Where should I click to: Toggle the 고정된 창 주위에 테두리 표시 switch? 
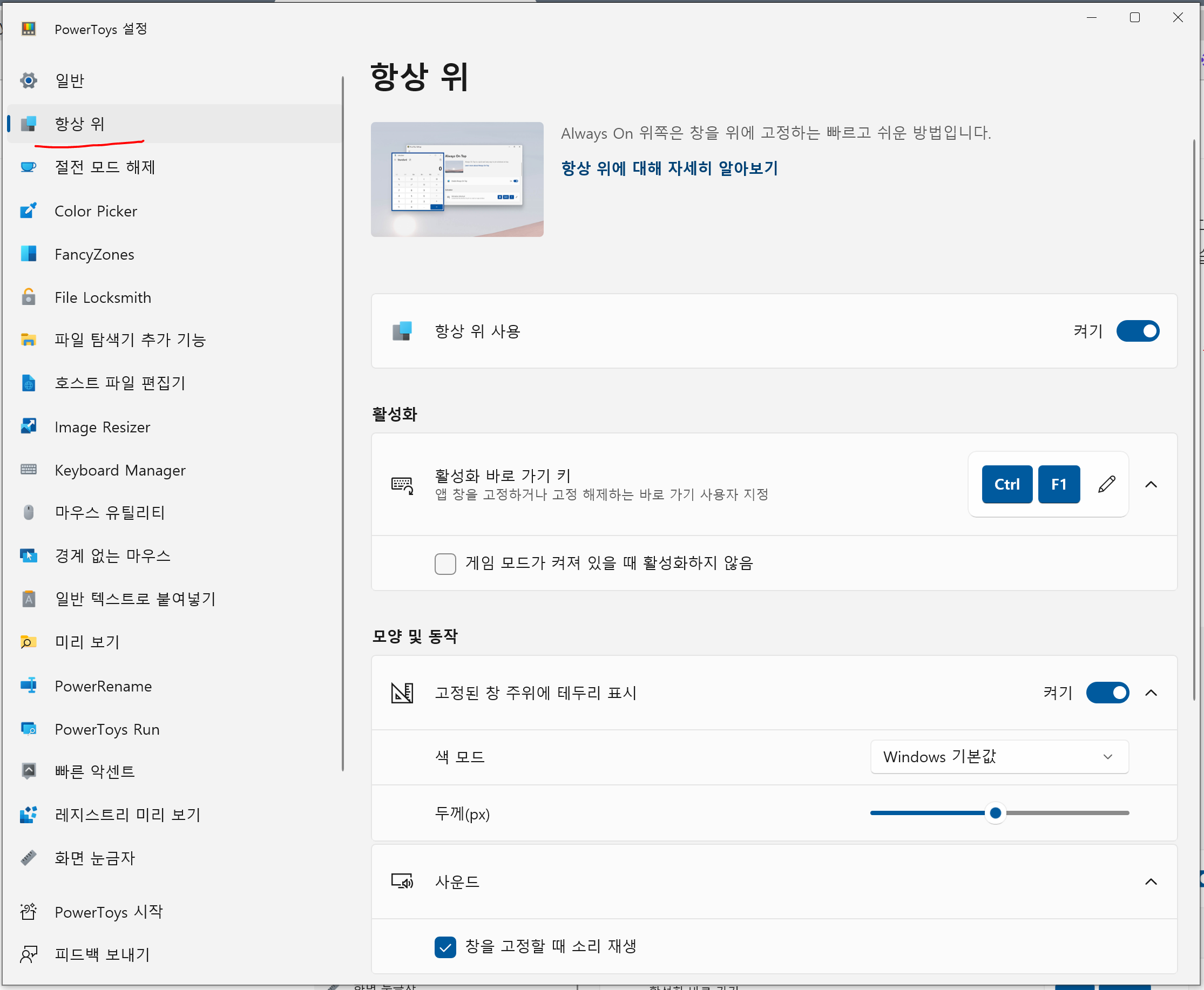coord(1107,693)
